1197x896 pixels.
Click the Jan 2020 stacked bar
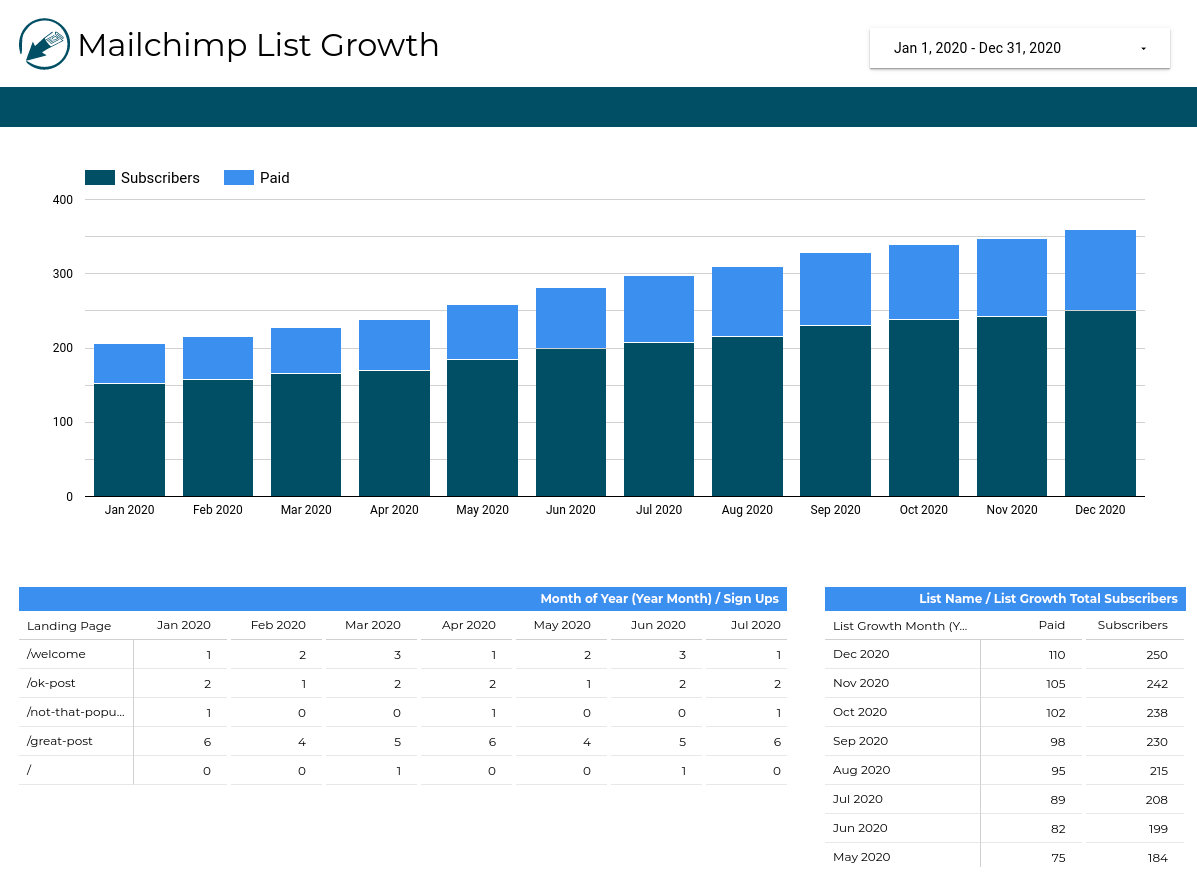point(129,420)
